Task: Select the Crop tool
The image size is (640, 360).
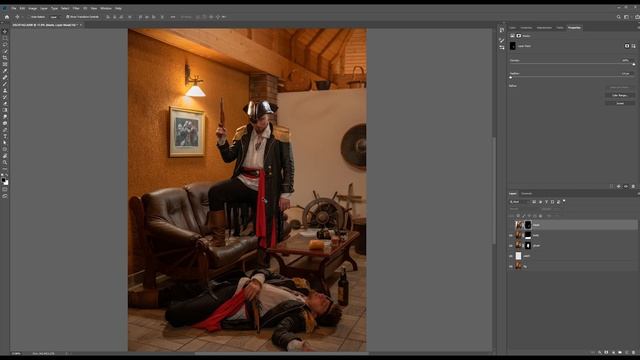Action: click(5, 58)
